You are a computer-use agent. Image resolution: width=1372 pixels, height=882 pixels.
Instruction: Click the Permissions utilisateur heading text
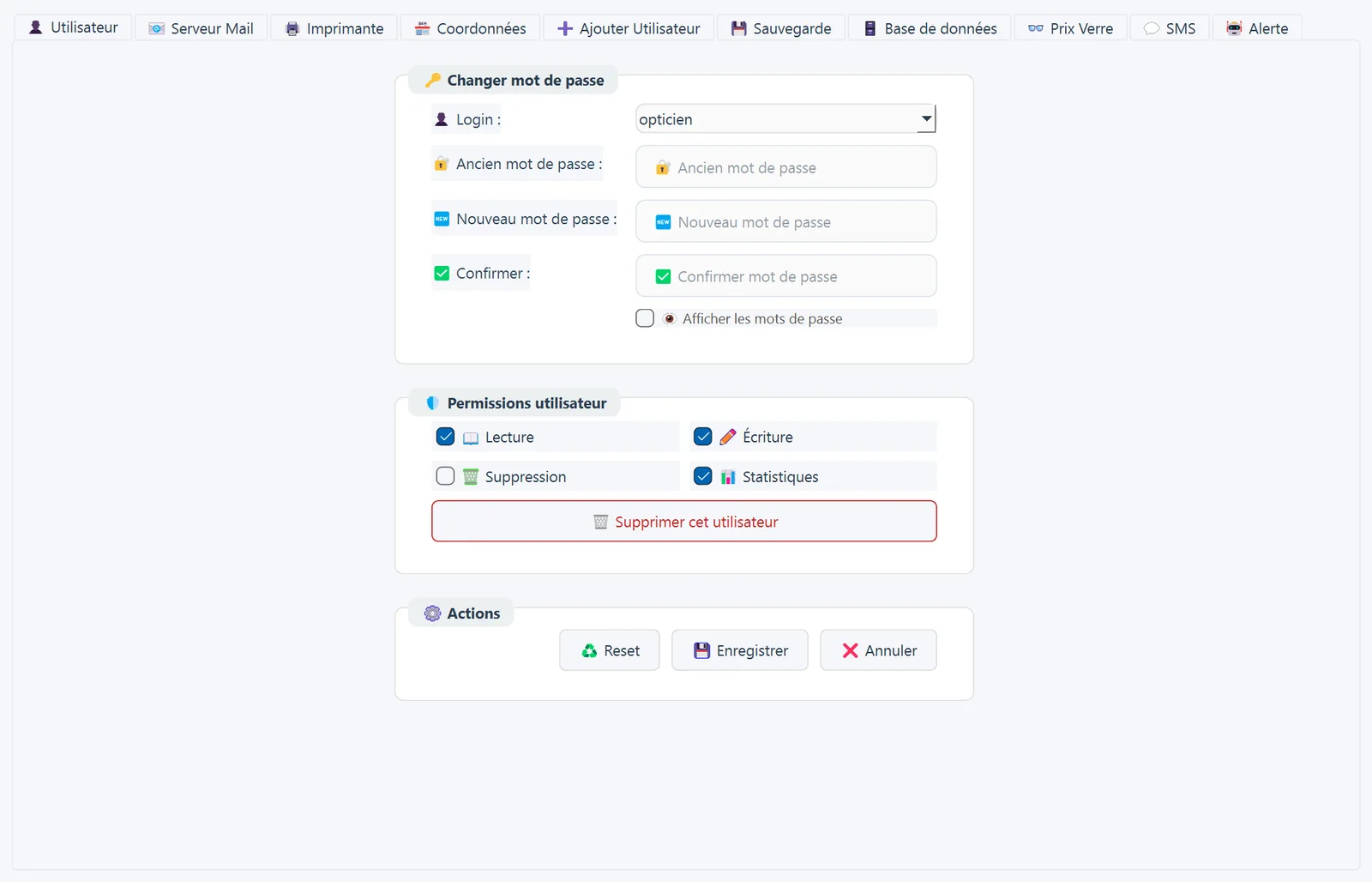(x=527, y=402)
